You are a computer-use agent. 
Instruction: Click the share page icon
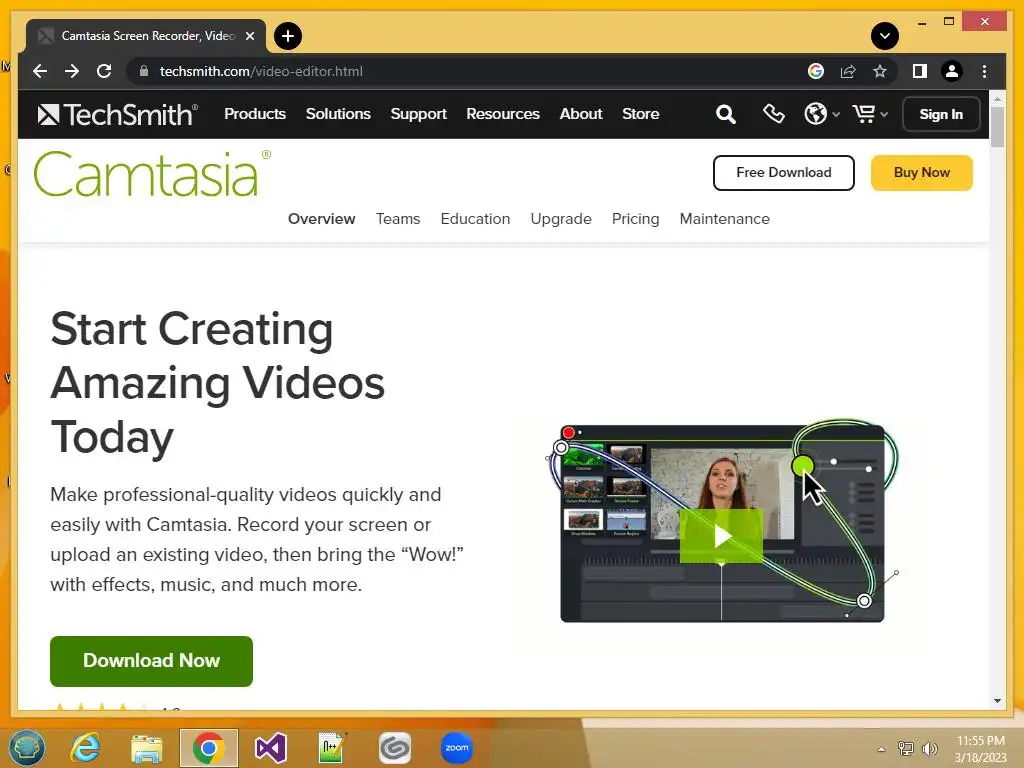(848, 71)
